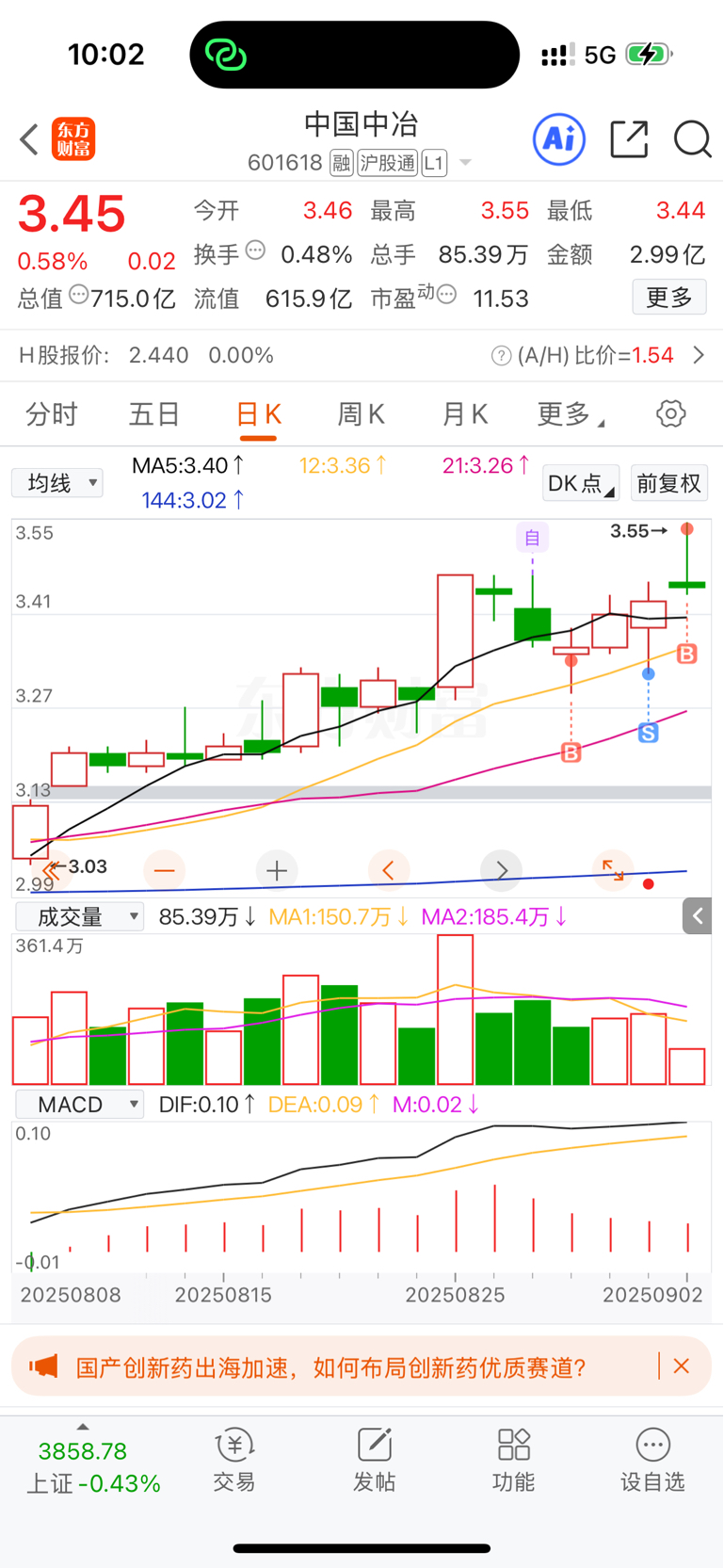Open the 均线 indicator dropdown
Image resolution: width=724 pixels, height=1568 pixels.
[57, 483]
